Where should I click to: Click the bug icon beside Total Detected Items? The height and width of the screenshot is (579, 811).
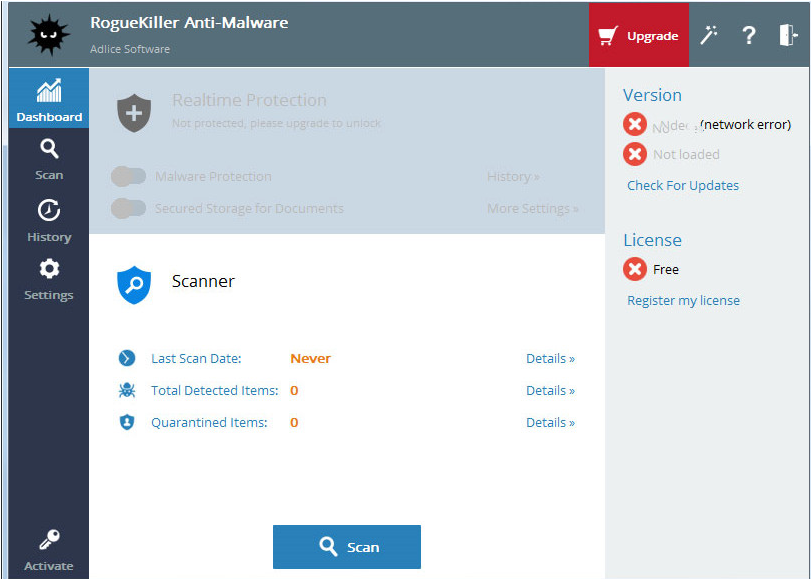point(127,390)
